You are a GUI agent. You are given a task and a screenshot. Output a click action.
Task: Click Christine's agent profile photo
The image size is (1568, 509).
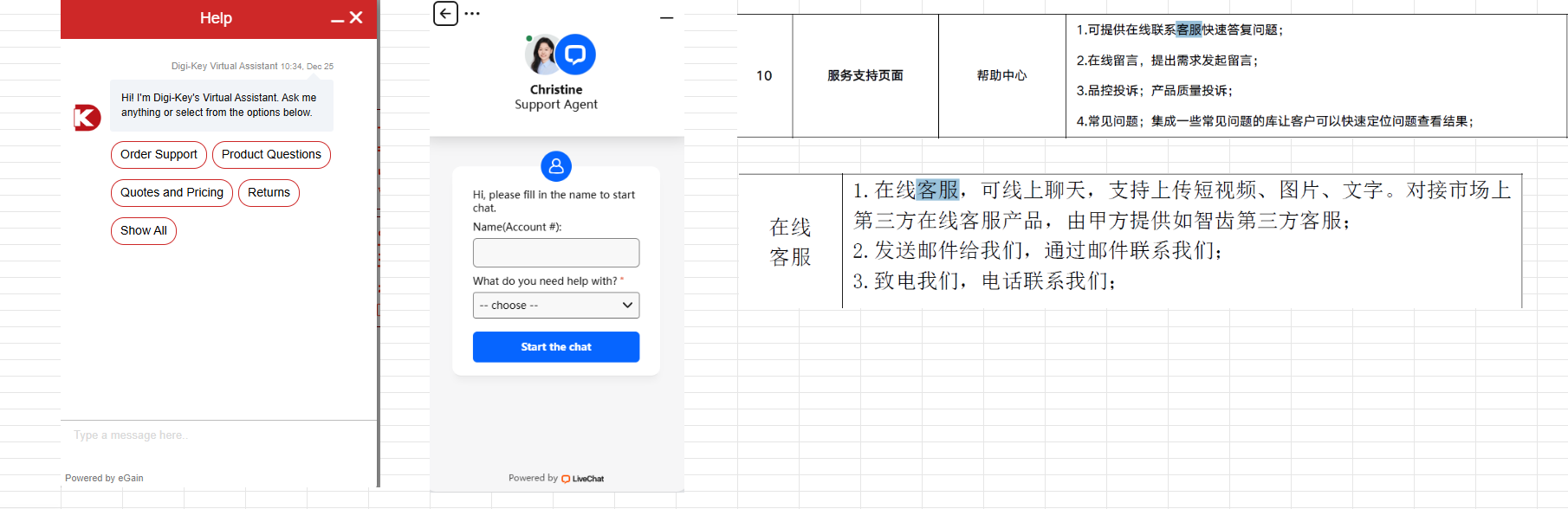pos(542,55)
